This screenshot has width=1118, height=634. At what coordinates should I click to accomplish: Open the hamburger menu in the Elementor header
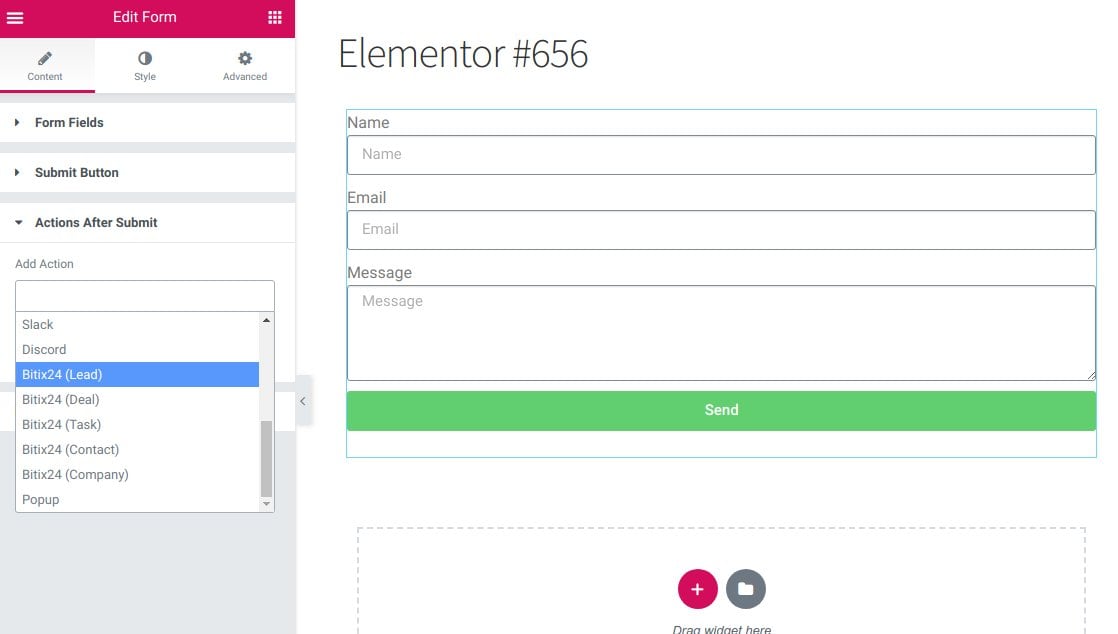point(15,17)
